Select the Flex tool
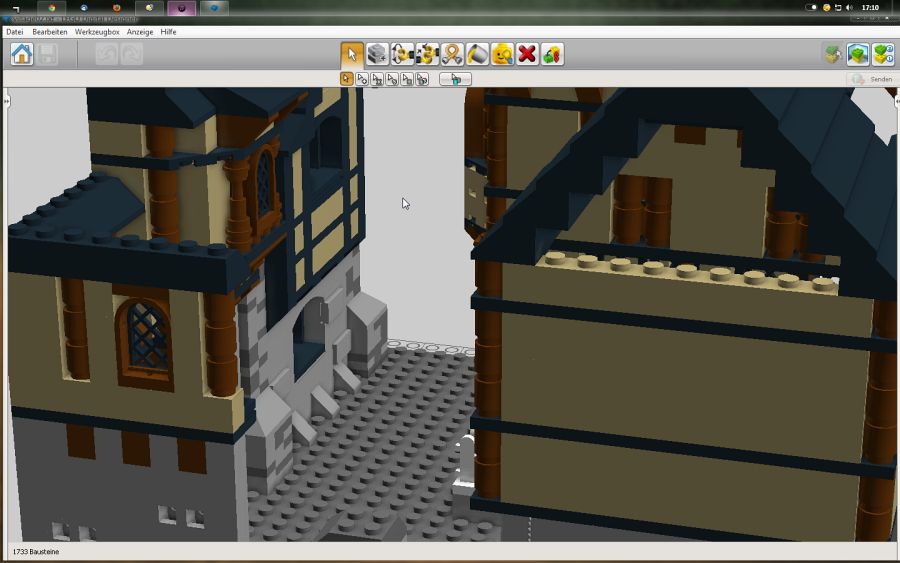The image size is (900, 563). coord(452,54)
